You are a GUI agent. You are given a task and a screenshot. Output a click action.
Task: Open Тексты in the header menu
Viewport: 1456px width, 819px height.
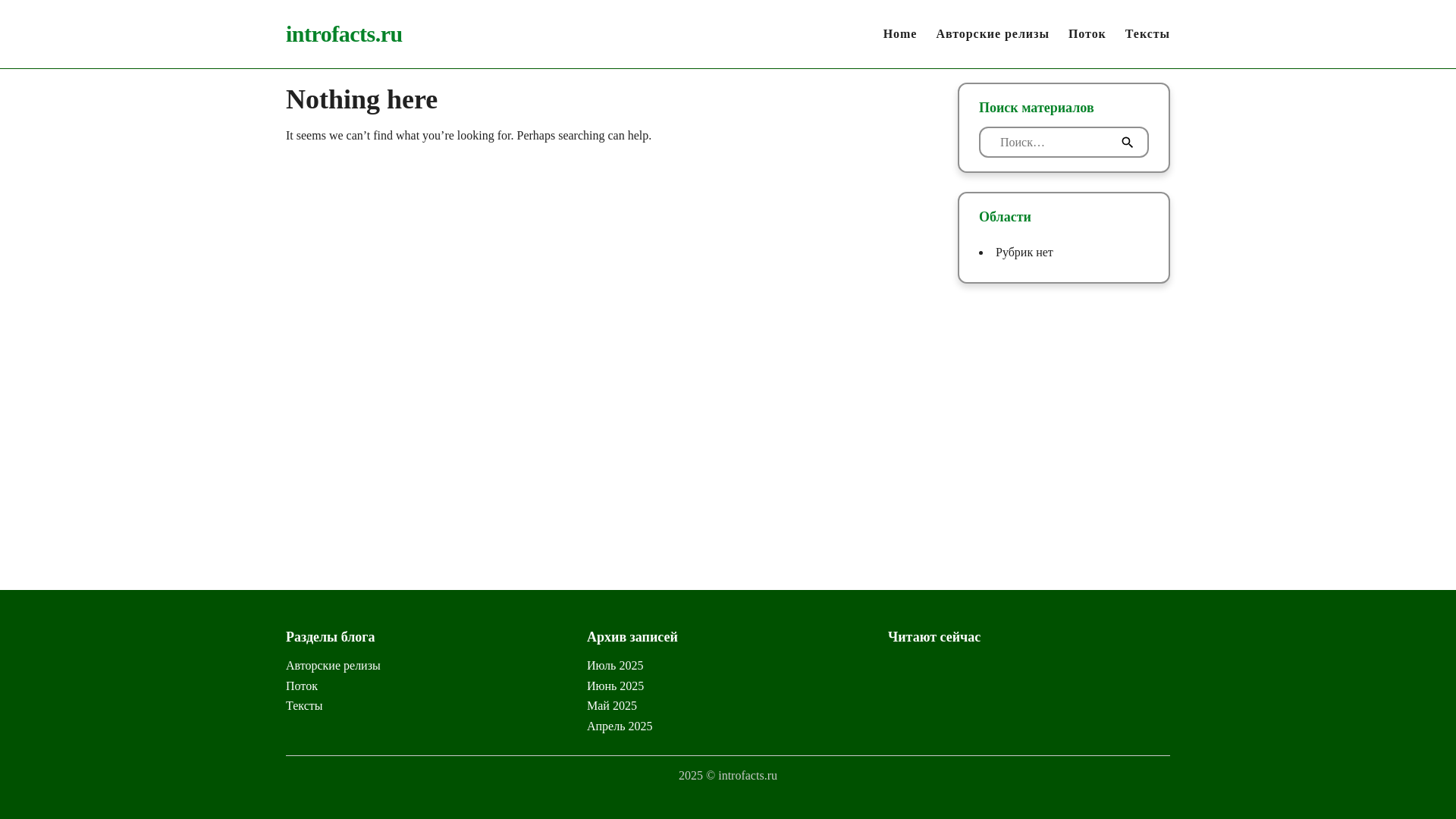[1147, 34]
